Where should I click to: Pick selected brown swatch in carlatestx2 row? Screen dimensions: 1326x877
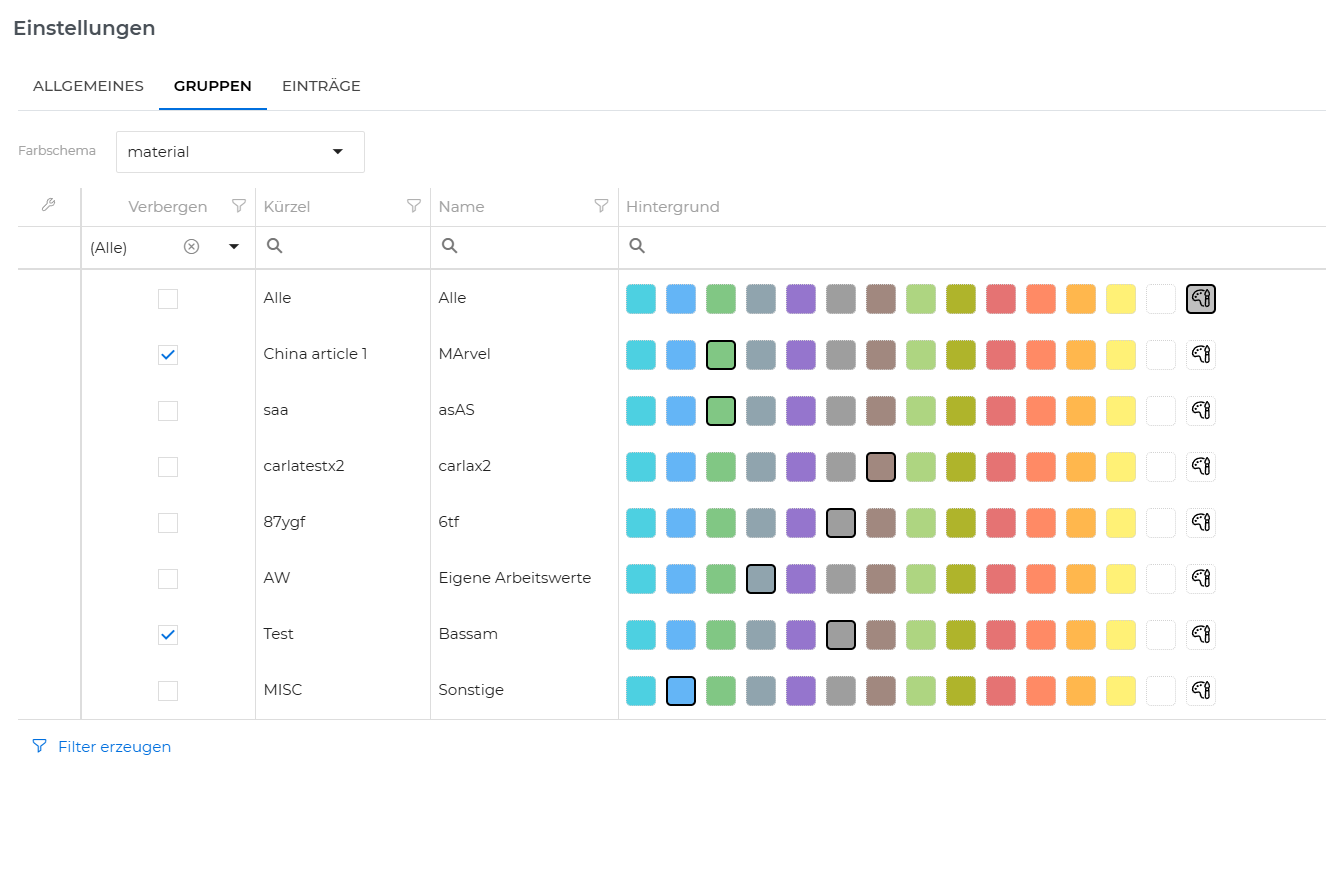pos(881,467)
